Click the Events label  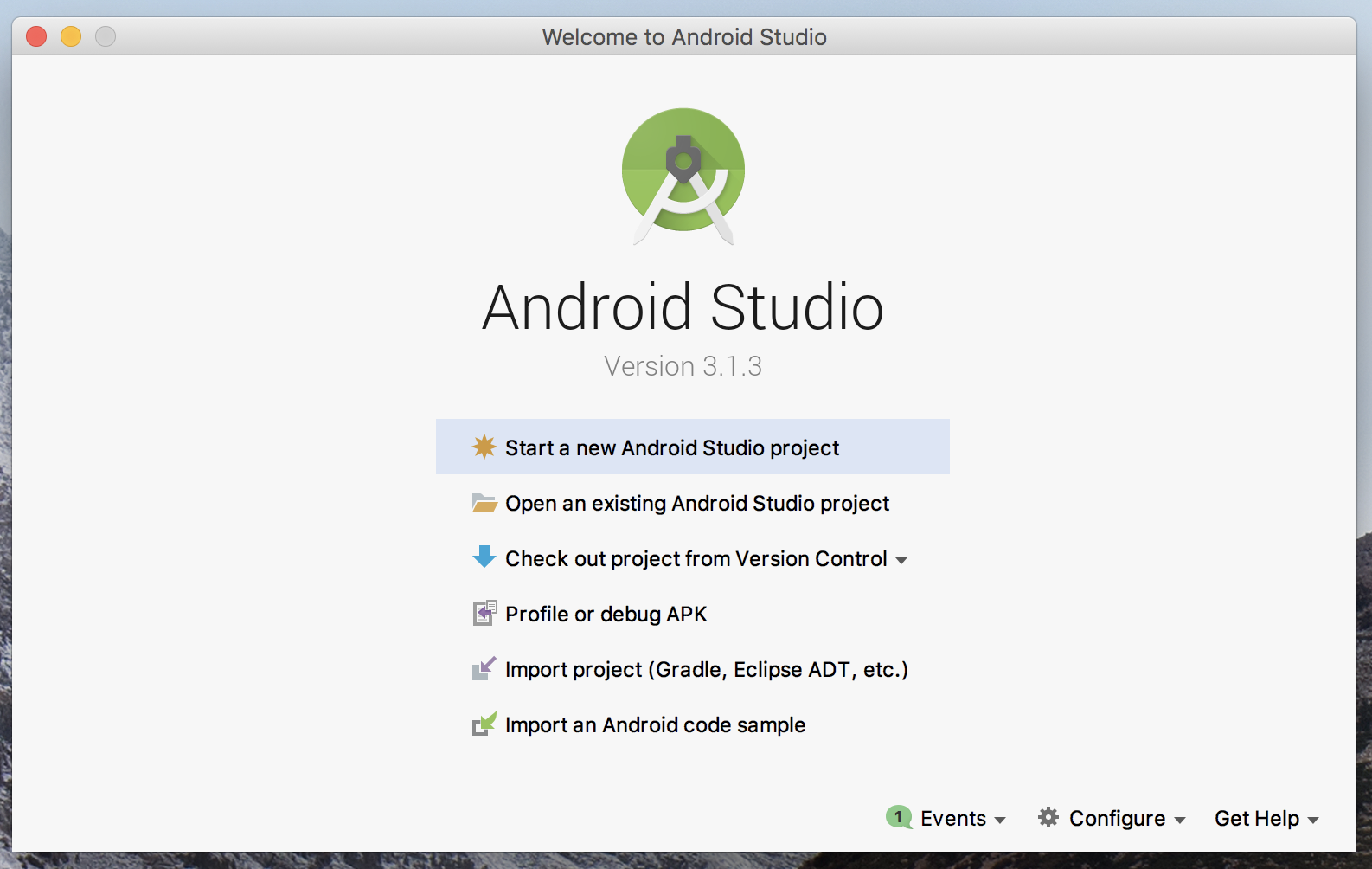(953, 819)
